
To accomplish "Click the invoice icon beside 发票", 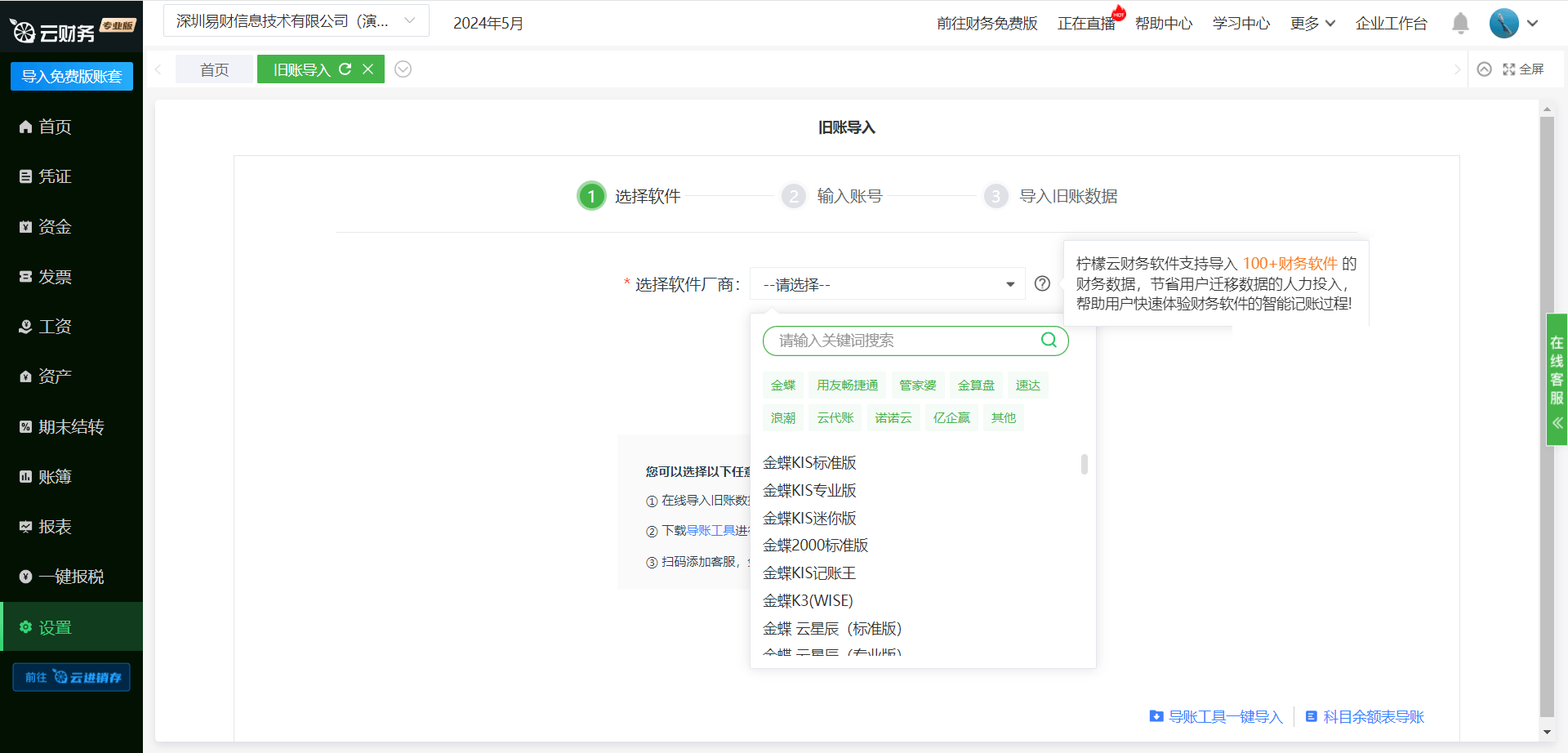I will tap(25, 277).
